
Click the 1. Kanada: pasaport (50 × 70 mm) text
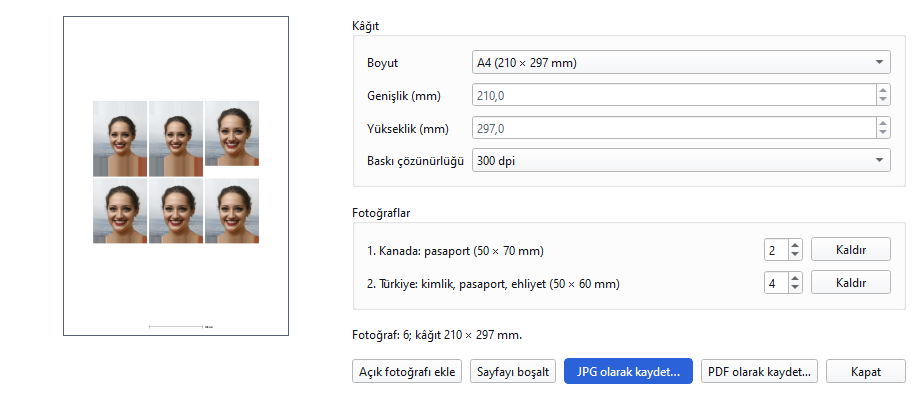click(456, 251)
